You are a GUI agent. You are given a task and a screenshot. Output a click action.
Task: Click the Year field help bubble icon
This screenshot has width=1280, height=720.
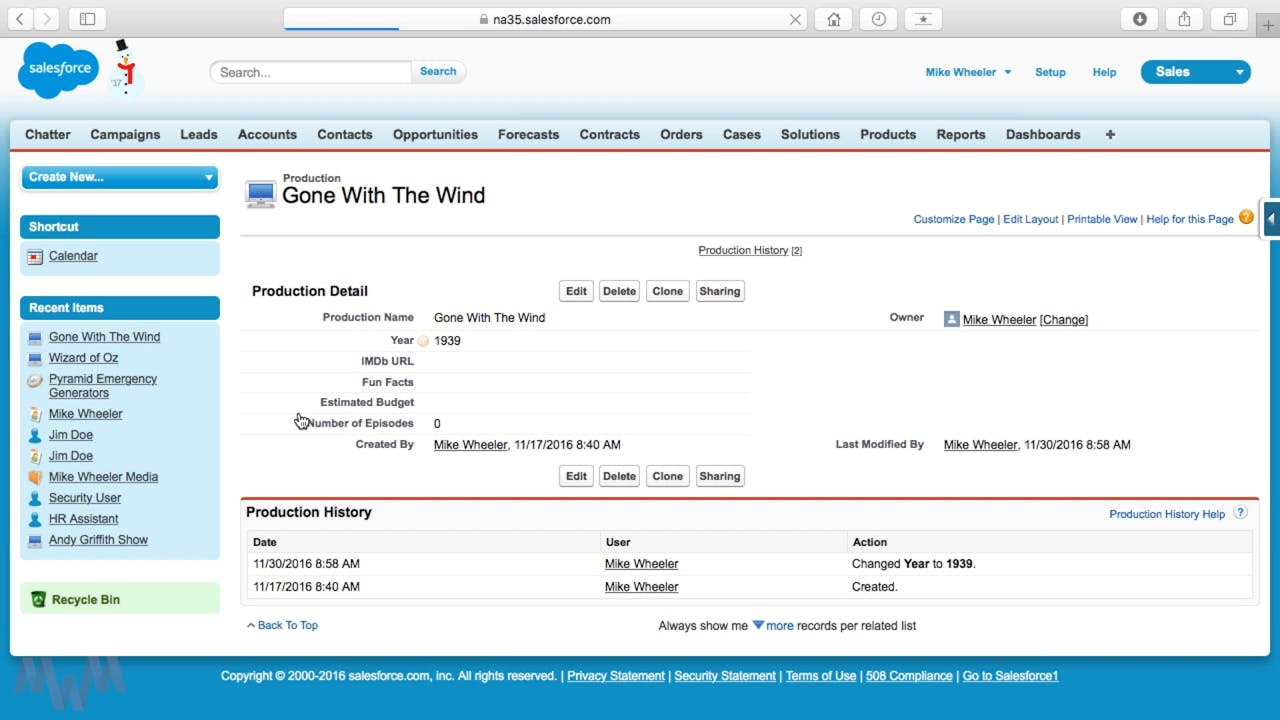pos(423,341)
